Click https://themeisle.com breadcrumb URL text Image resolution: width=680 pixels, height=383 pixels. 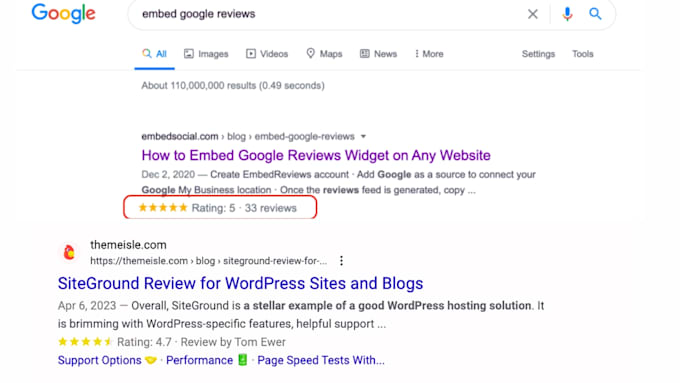(209, 261)
